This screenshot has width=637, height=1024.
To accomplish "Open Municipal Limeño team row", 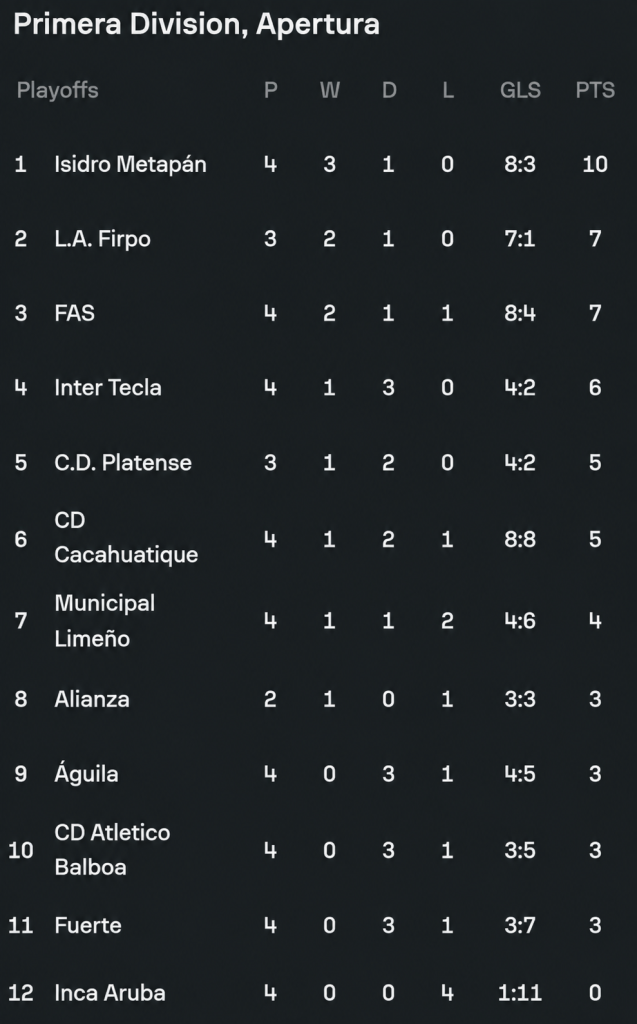I will tap(318, 620).
